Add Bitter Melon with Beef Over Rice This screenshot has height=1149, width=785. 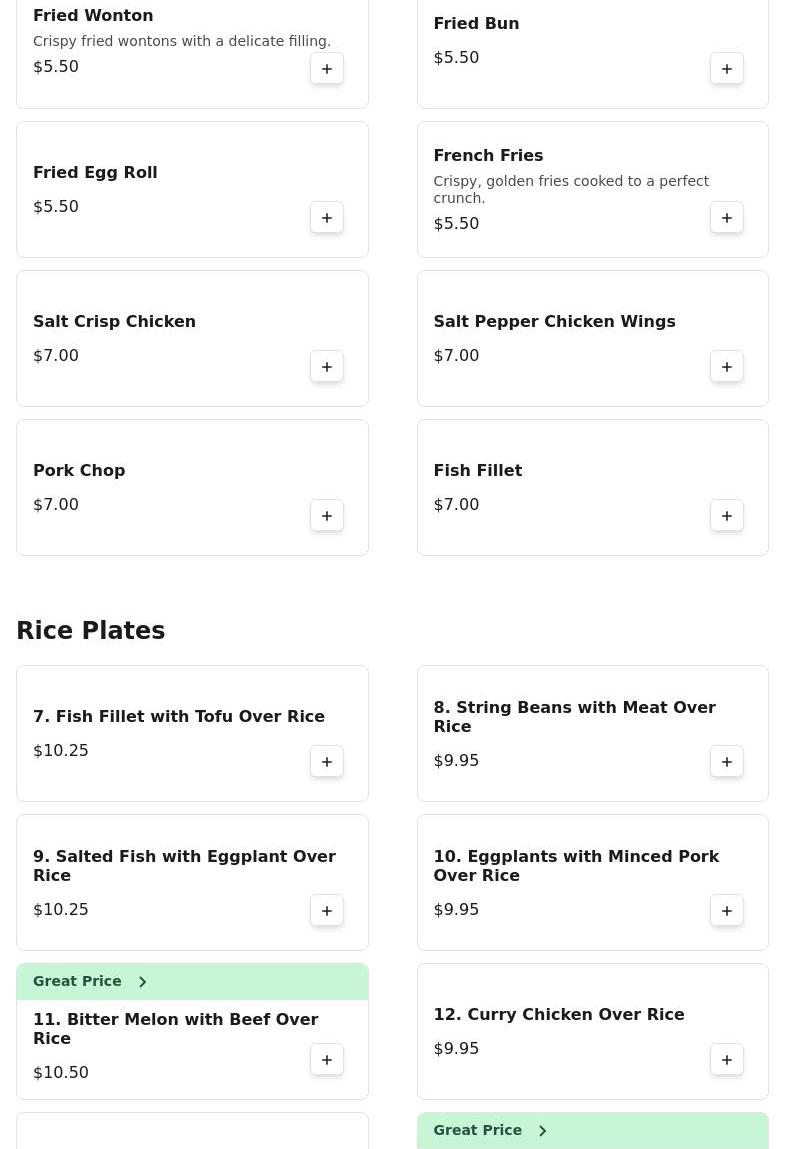pyautogui.click(x=327, y=1060)
